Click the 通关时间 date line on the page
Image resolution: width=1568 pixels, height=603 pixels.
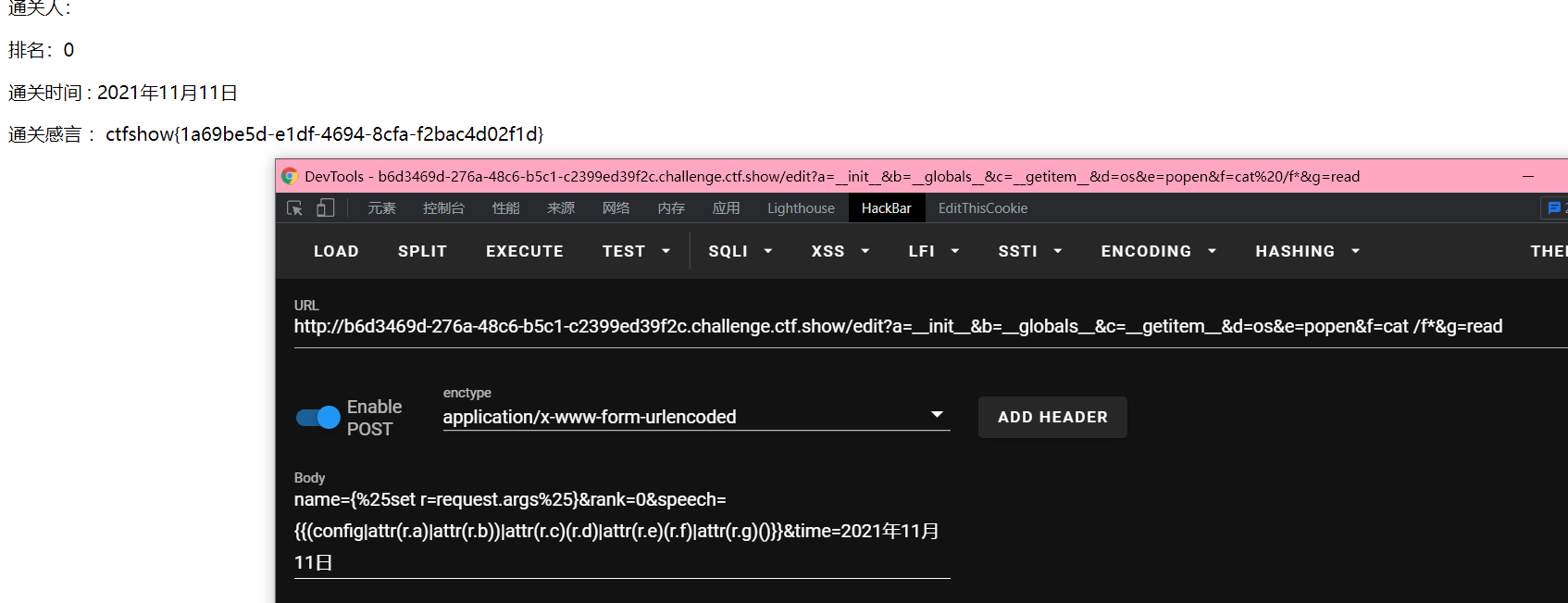point(123,93)
